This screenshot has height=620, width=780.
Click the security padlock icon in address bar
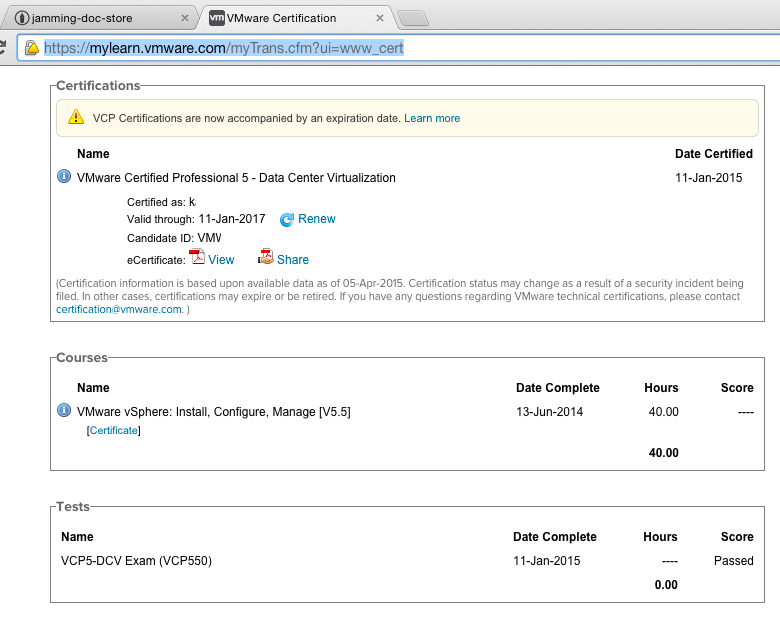(x=32, y=48)
